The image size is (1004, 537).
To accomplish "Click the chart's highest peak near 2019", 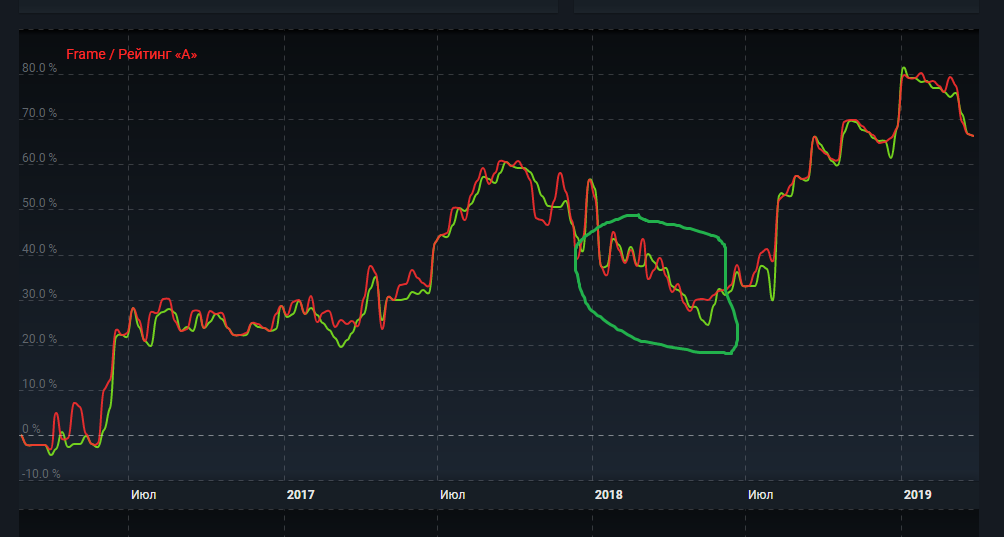I will point(903,69).
